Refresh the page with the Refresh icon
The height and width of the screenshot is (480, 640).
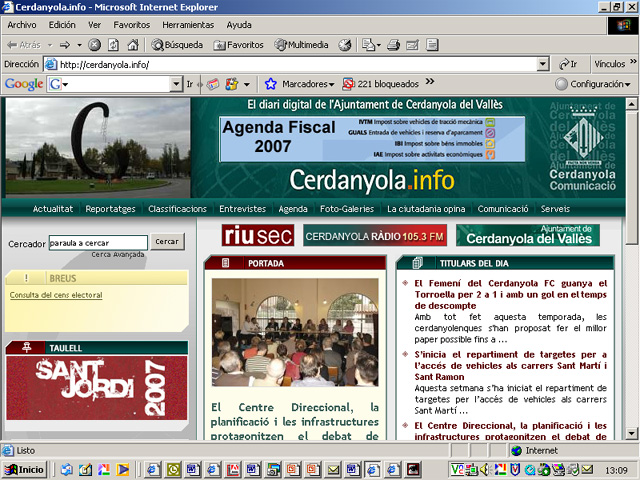pyautogui.click(x=113, y=45)
